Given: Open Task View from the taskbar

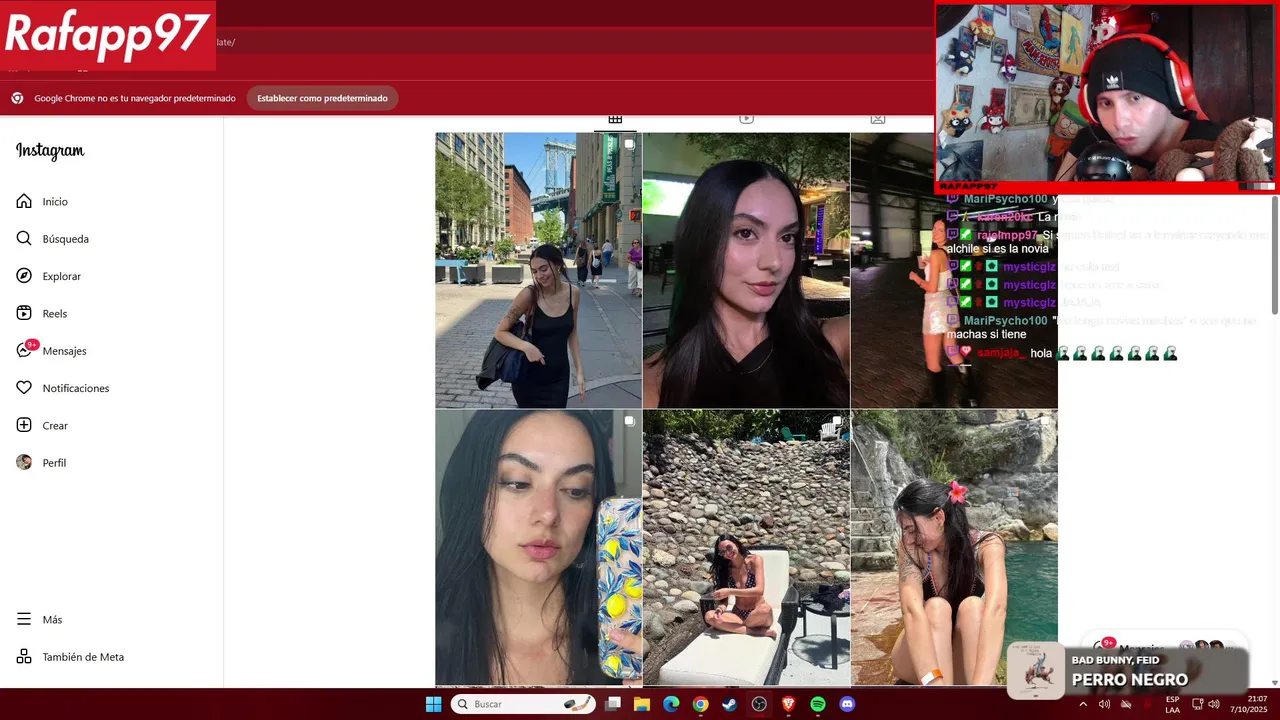Looking at the screenshot, I should click(613, 704).
